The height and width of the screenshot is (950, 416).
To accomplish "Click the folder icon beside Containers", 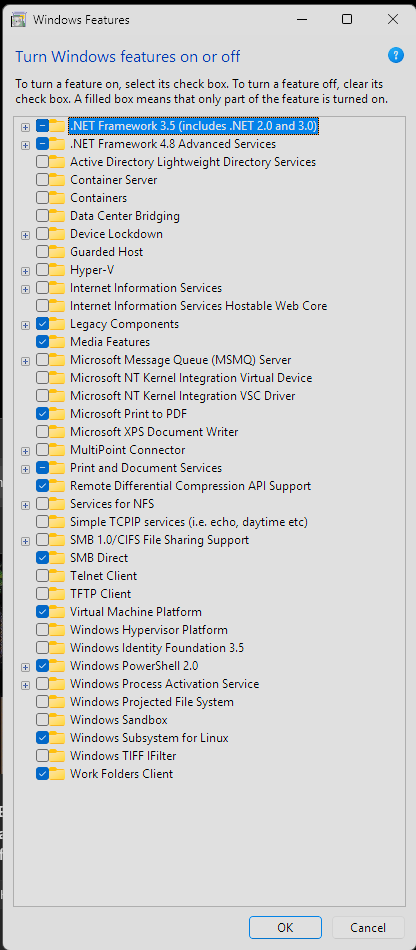I will tap(58, 198).
